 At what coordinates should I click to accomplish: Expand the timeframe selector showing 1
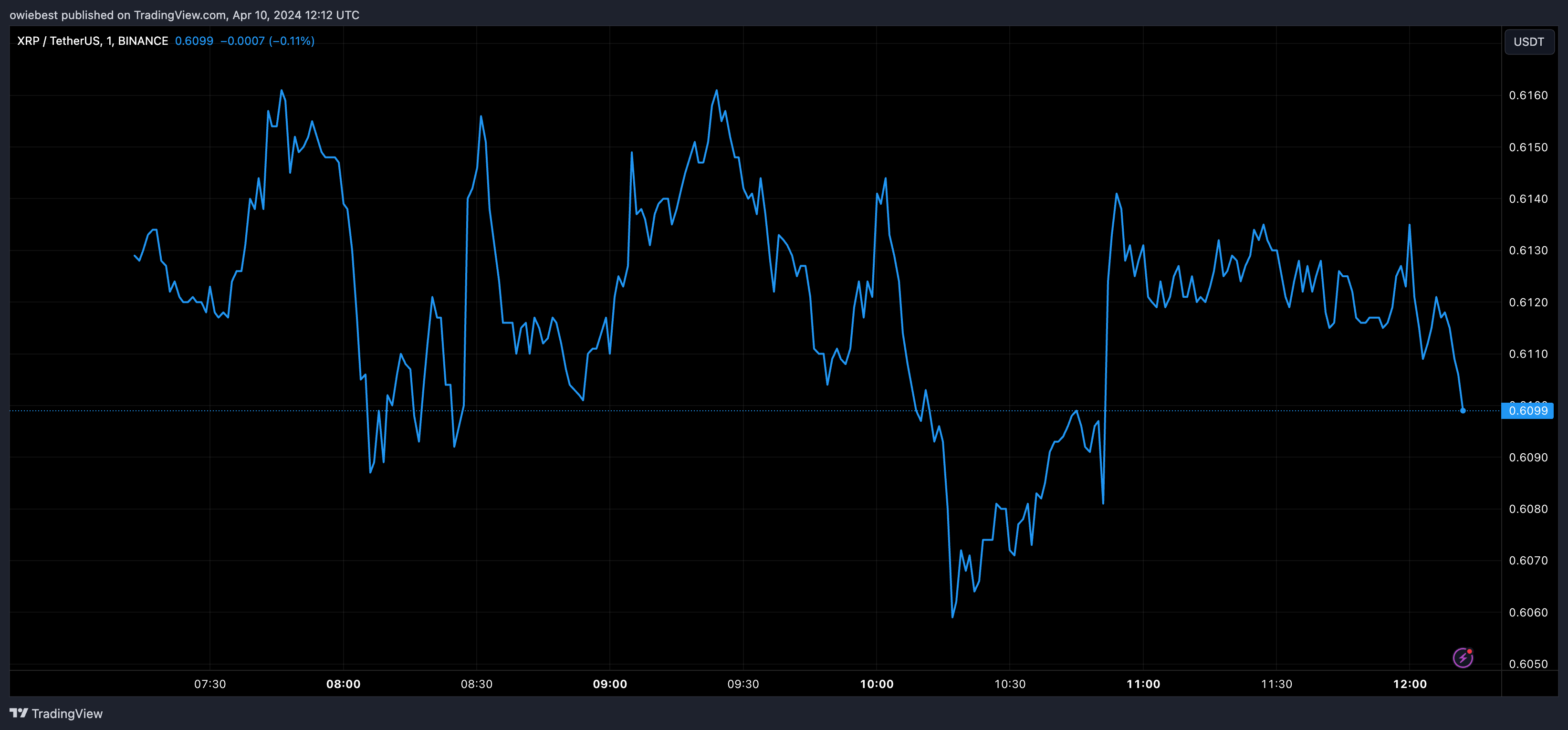[110, 41]
